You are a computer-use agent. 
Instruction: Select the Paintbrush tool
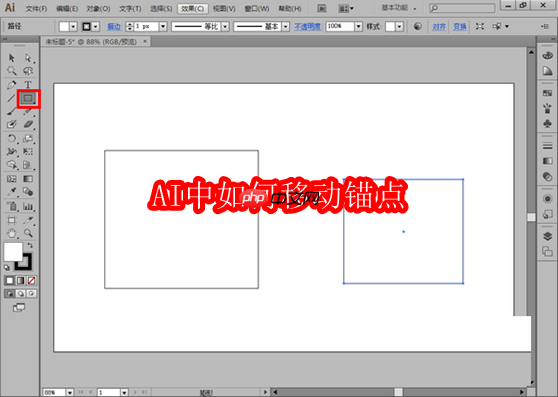(11, 112)
